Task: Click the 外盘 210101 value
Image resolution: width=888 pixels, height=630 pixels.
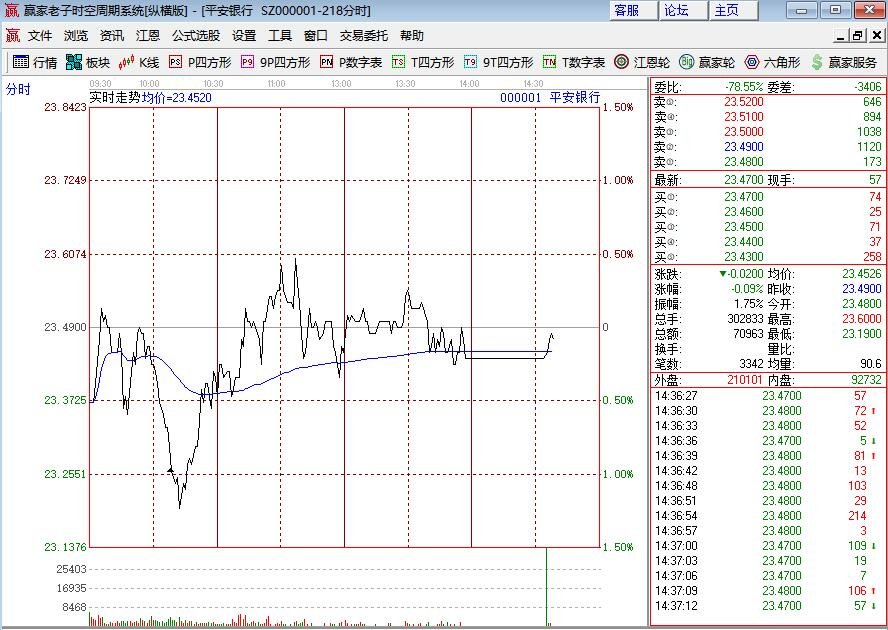Action: click(745, 380)
